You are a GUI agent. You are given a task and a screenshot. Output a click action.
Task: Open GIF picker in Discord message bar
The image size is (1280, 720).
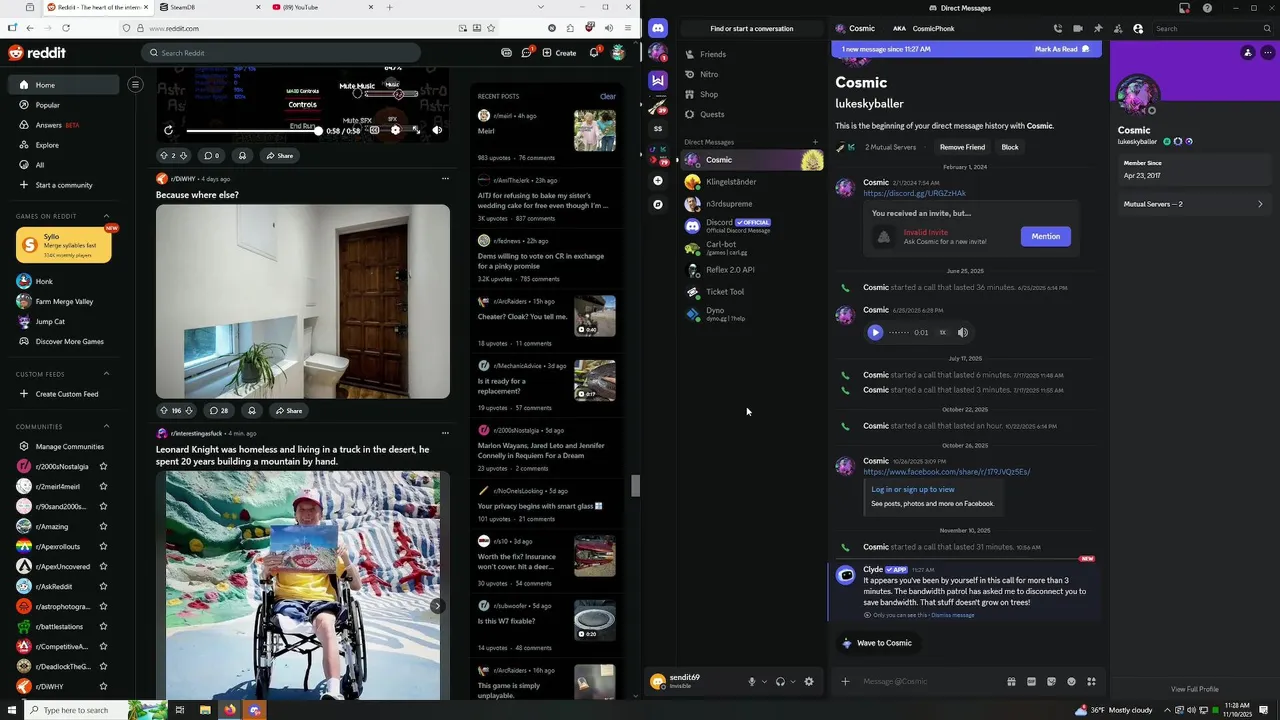tap(1031, 682)
